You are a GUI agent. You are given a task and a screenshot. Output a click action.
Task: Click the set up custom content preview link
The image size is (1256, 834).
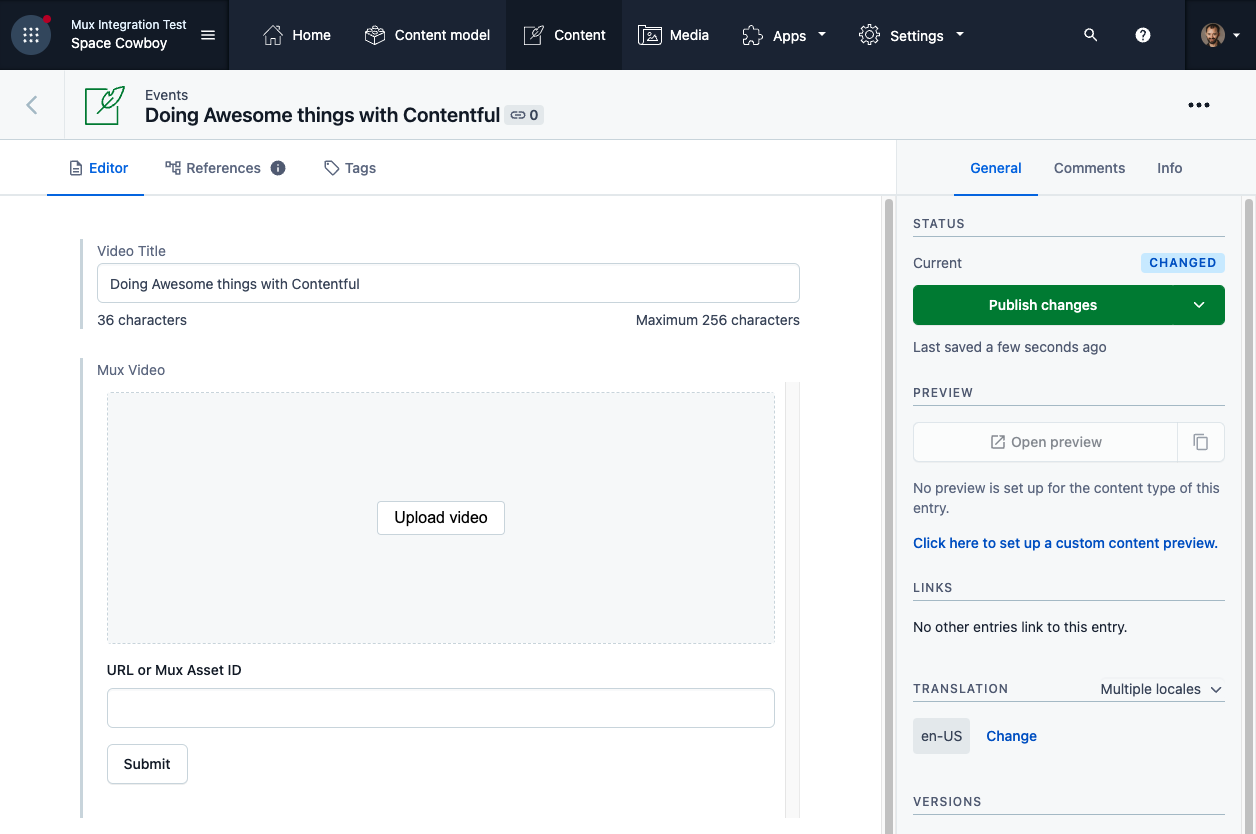(x=1065, y=543)
